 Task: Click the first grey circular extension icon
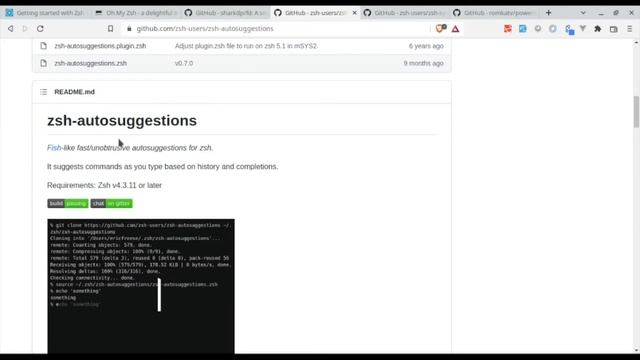tap(538, 29)
